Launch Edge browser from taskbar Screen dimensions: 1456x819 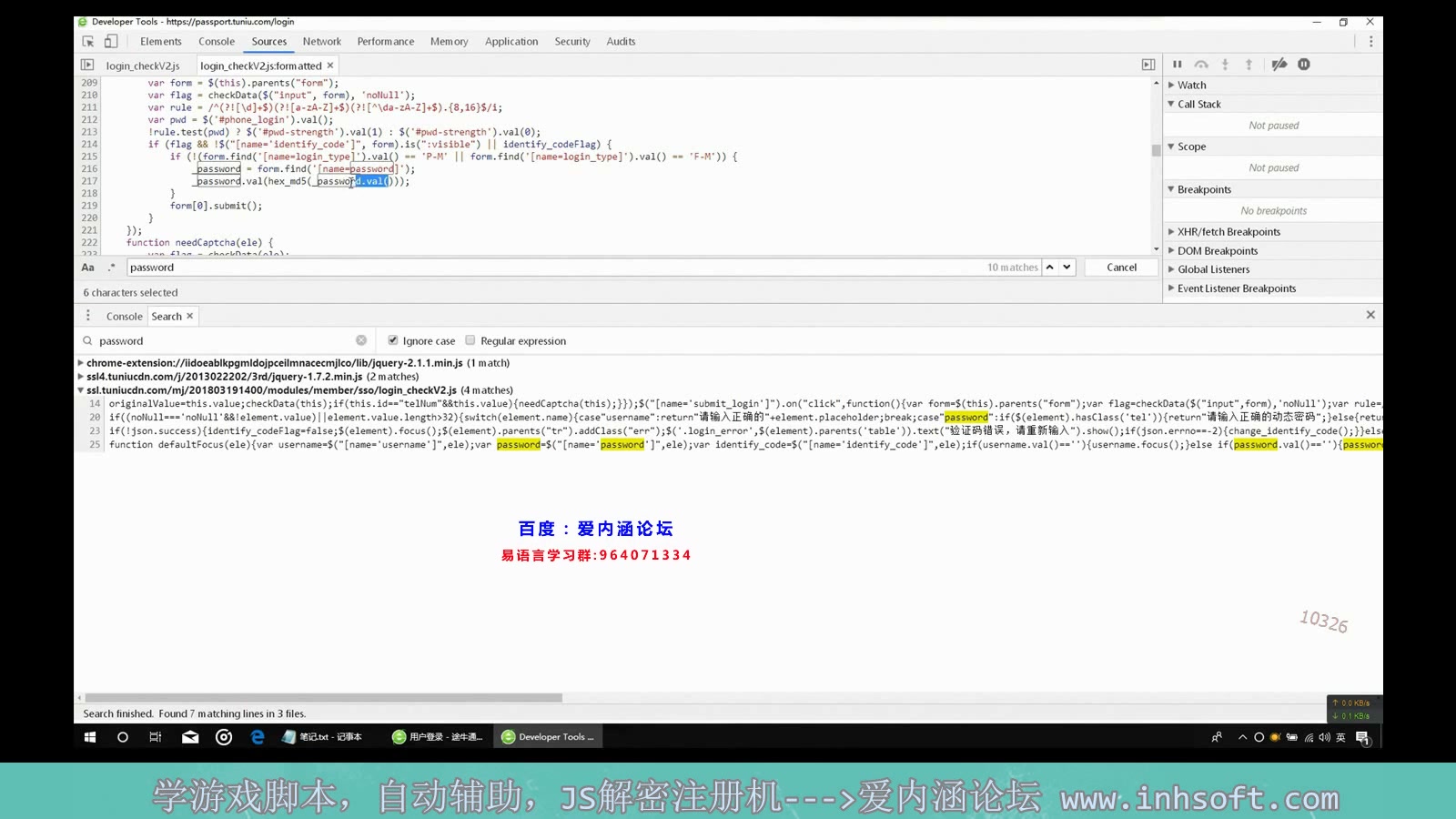click(x=258, y=737)
